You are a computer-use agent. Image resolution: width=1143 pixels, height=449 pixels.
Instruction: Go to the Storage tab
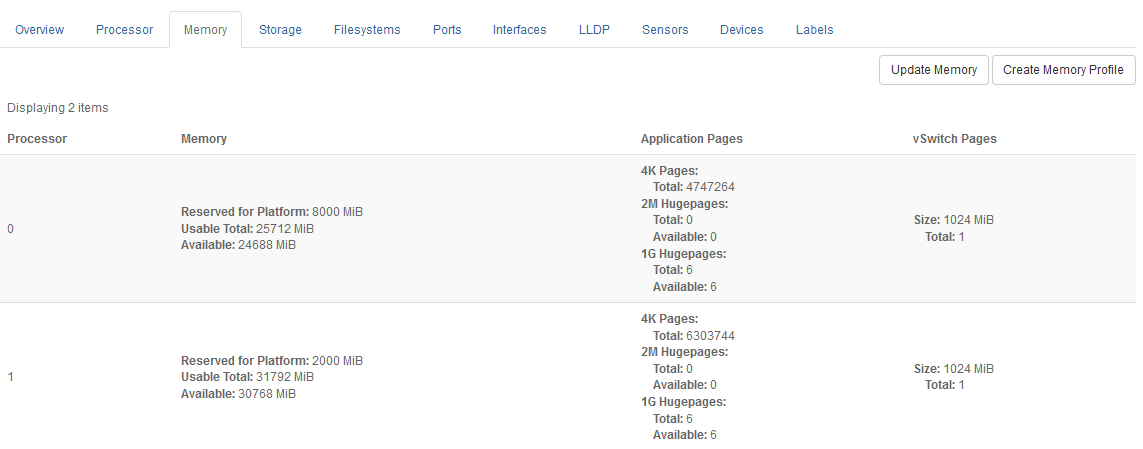pos(280,30)
